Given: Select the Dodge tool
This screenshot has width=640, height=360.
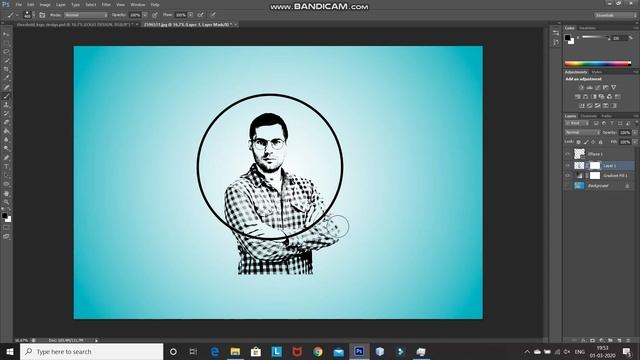Looking at the screenshot, I should [6, 149].
